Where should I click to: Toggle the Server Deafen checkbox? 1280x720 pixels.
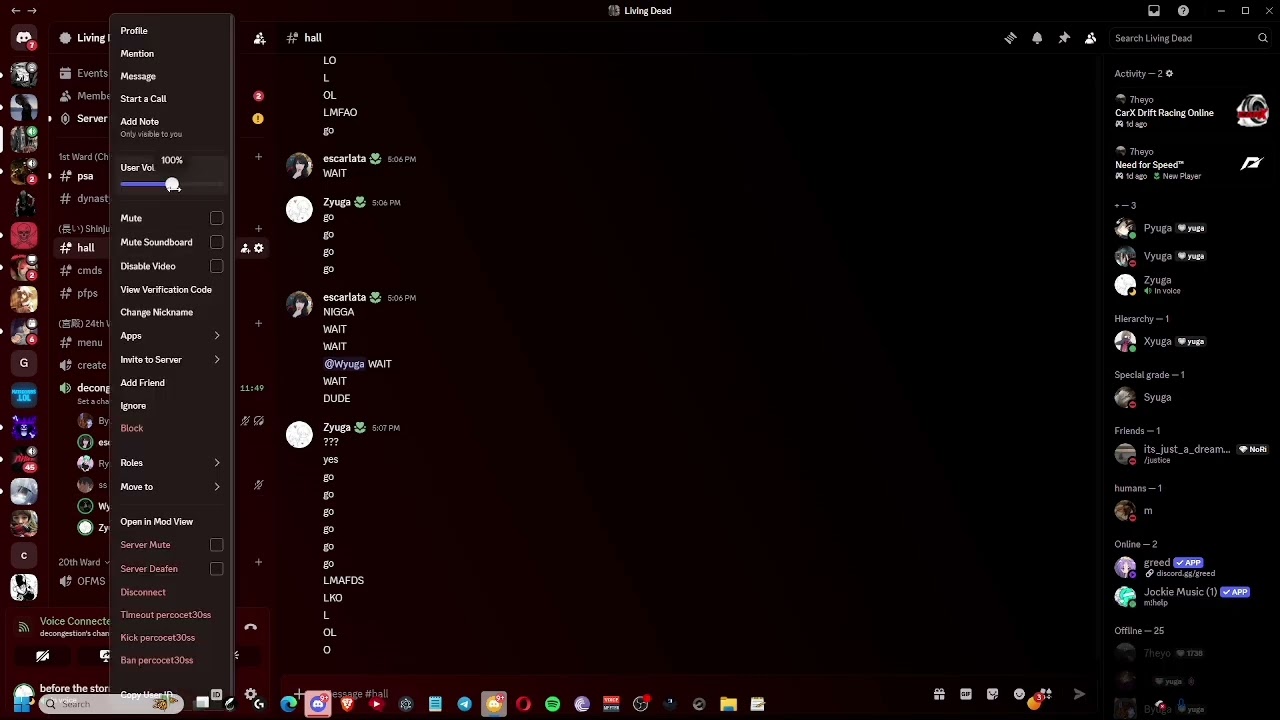216,569
